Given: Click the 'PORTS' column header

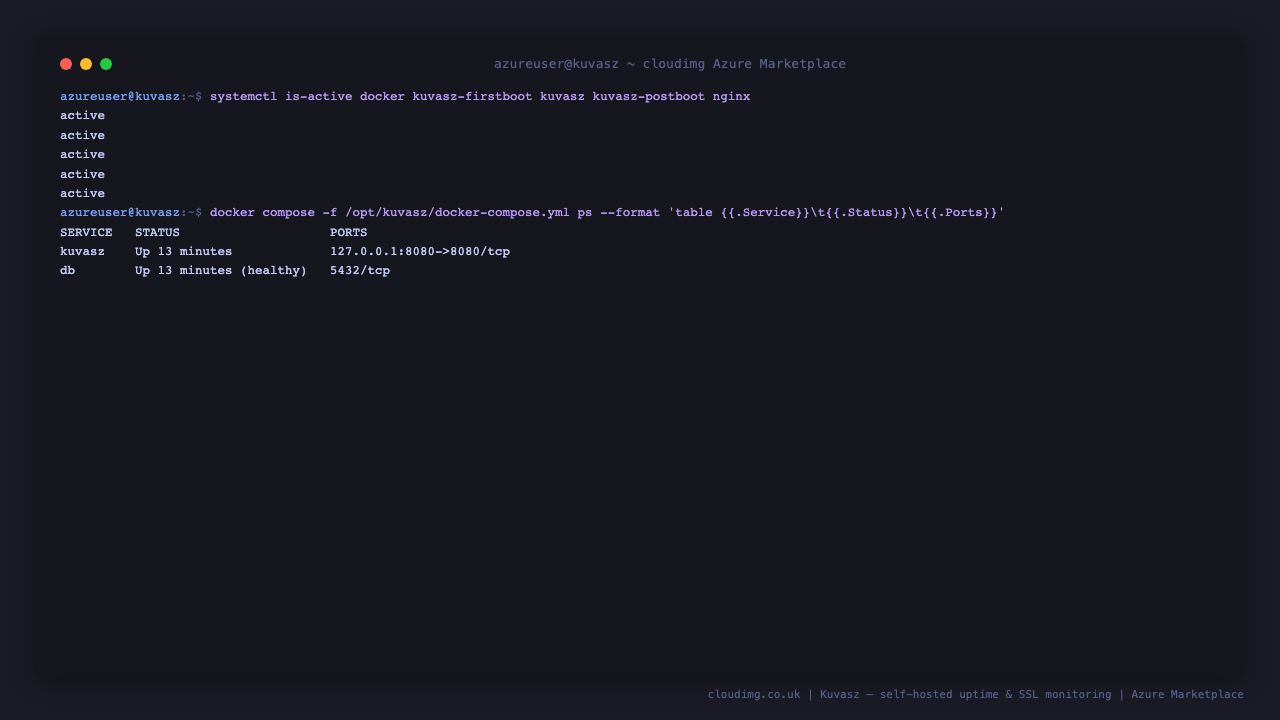Looking at the screenshot, I should [x=349, y=233].
